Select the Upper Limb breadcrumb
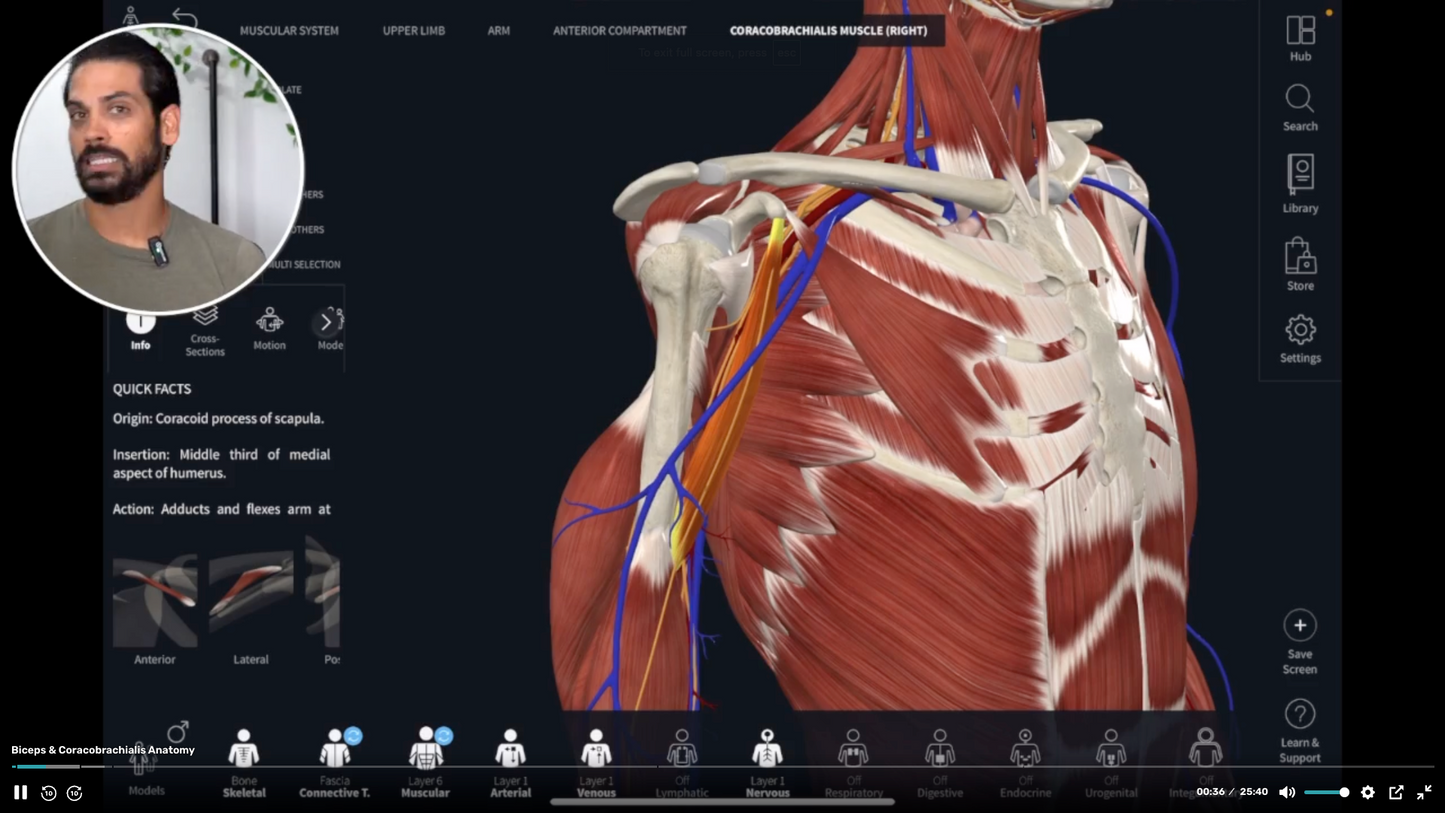The width and height of the screenshot is (1445, 813). tap(414, 31)
